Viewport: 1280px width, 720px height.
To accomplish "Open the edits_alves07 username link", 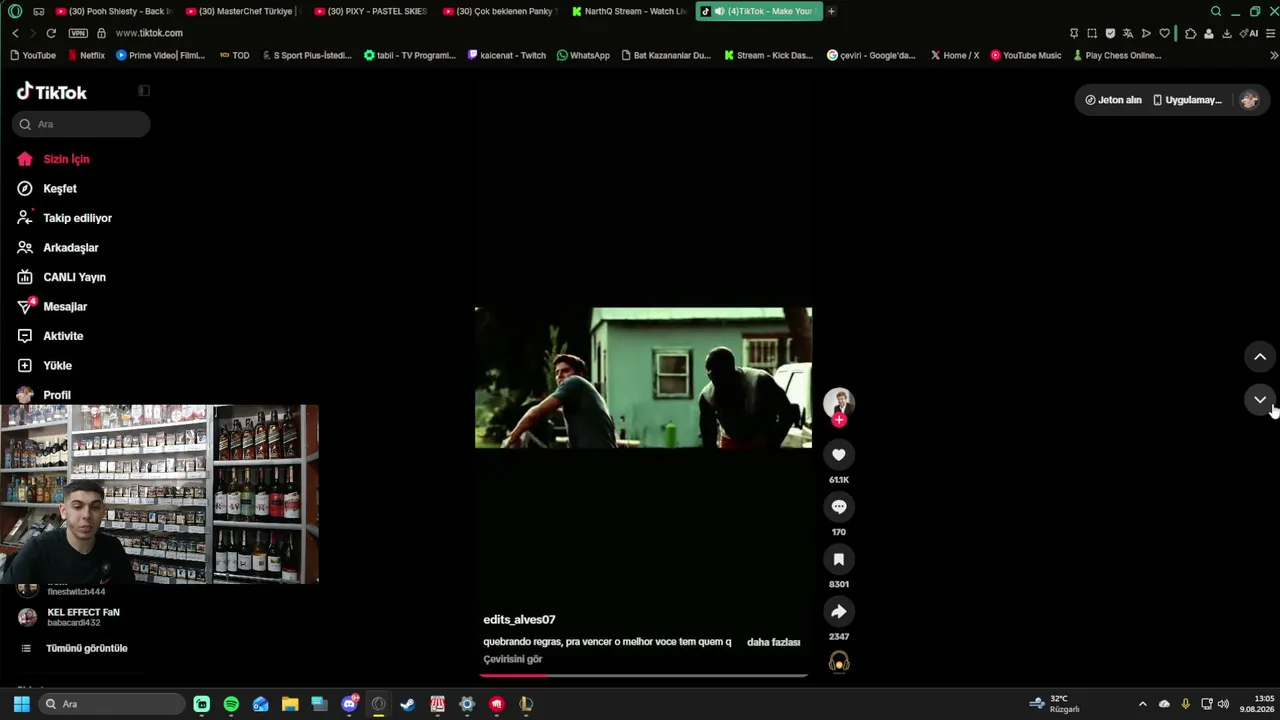I will tap(519, 620).
